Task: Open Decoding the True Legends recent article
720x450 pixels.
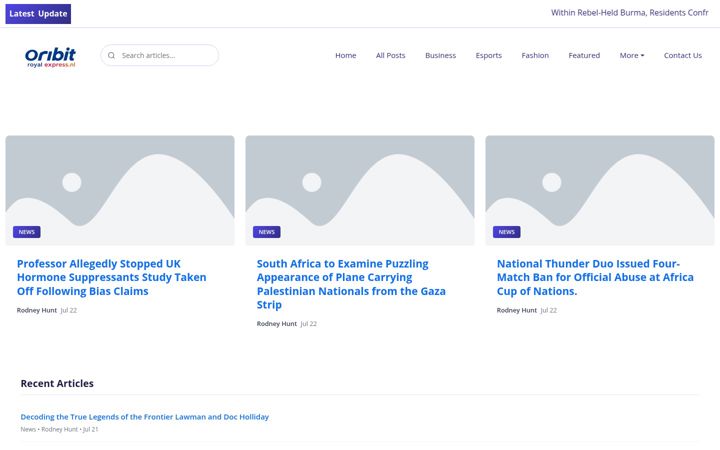Action: tap(145, 417)
